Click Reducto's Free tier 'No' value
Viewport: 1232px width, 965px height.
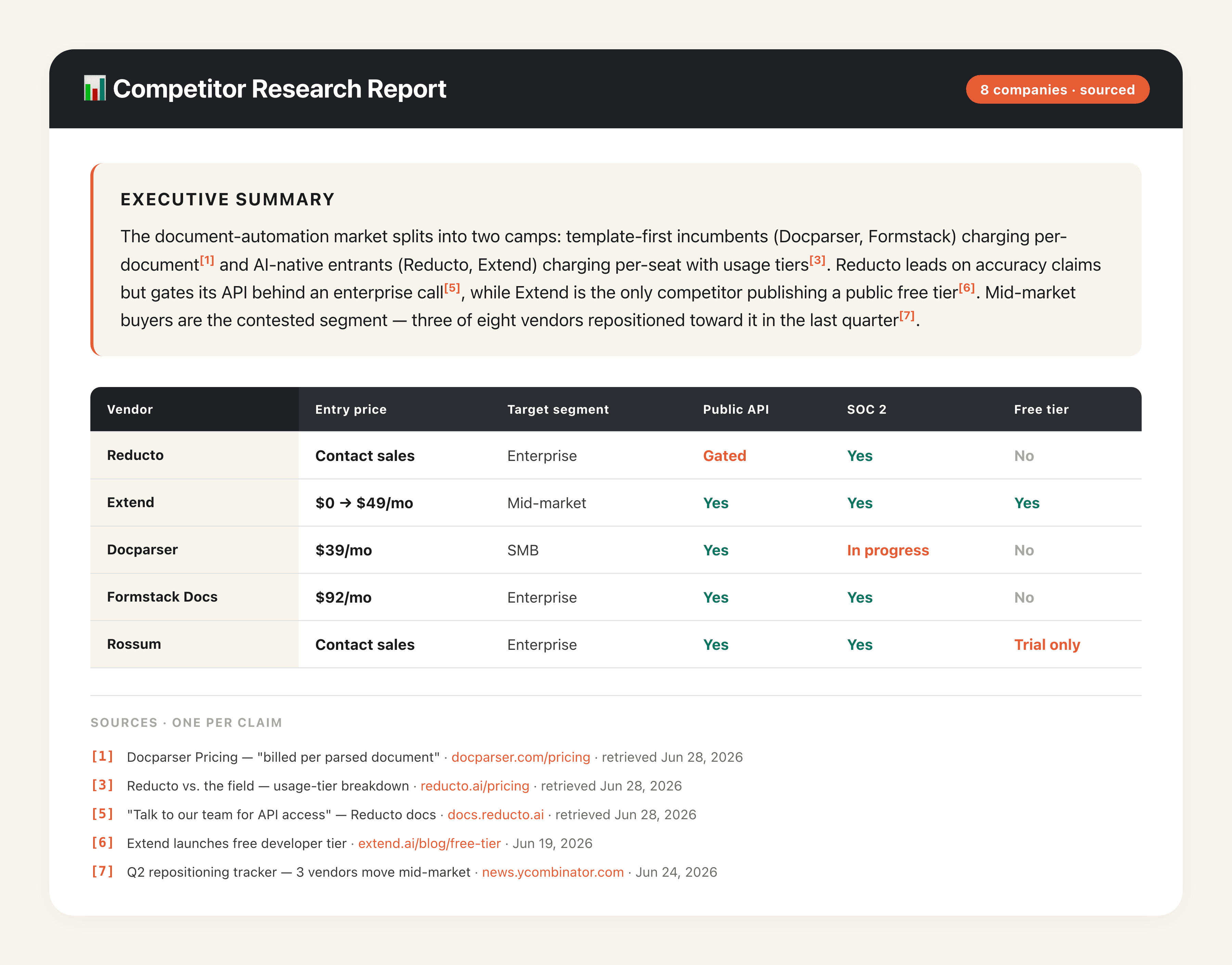click(x=1024, y=456)
